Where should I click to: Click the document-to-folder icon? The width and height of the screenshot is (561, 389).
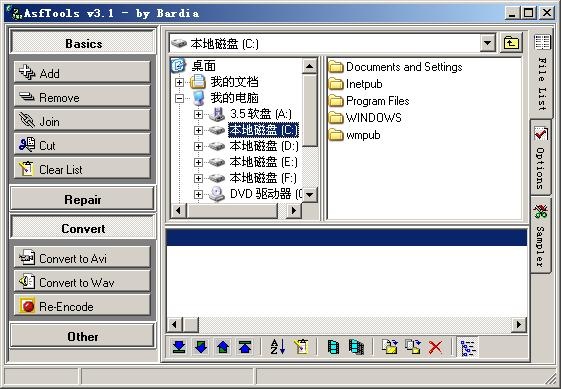point(390,347)
